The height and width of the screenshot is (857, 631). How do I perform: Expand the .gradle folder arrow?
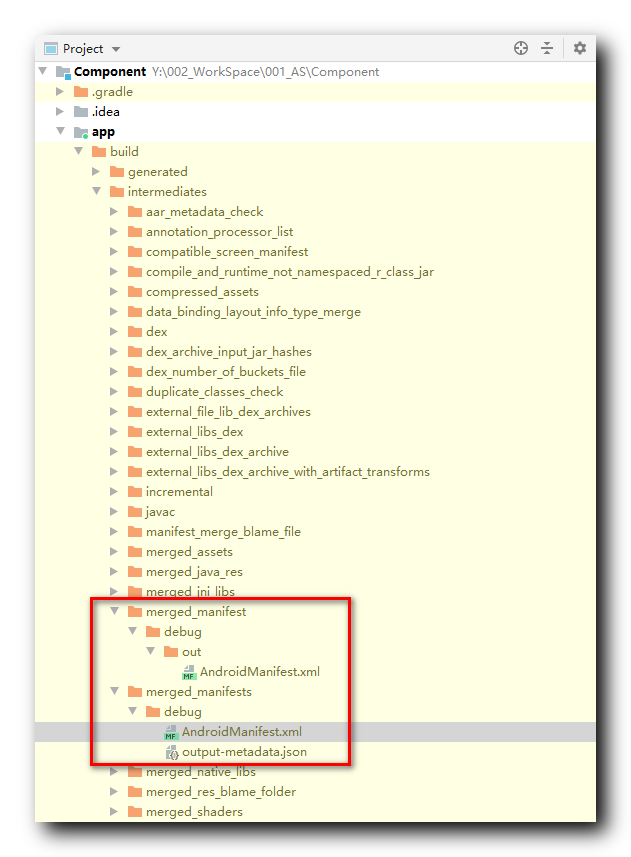point(60,91)
